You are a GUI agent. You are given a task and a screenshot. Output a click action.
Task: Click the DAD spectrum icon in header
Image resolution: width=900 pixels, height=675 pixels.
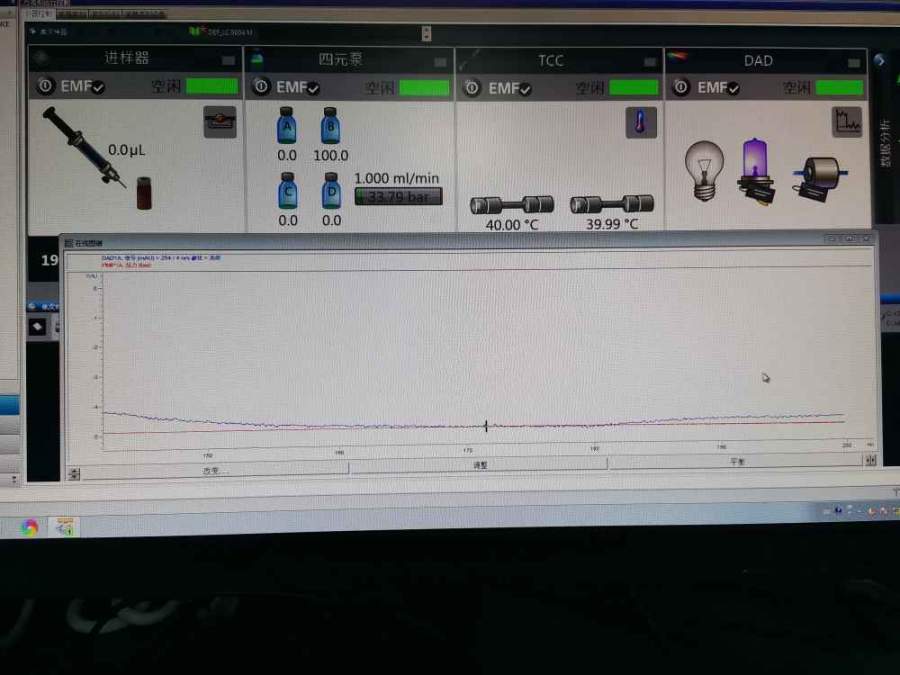coord(677,56)
